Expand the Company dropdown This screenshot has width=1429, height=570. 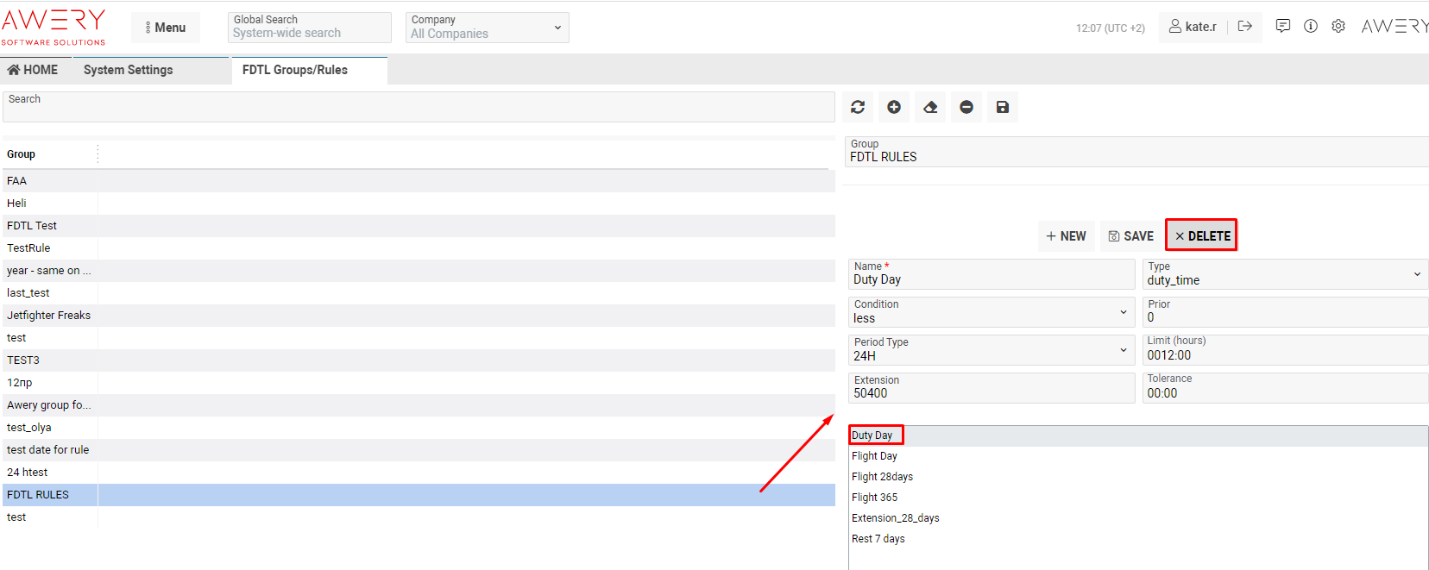[487, 27]
